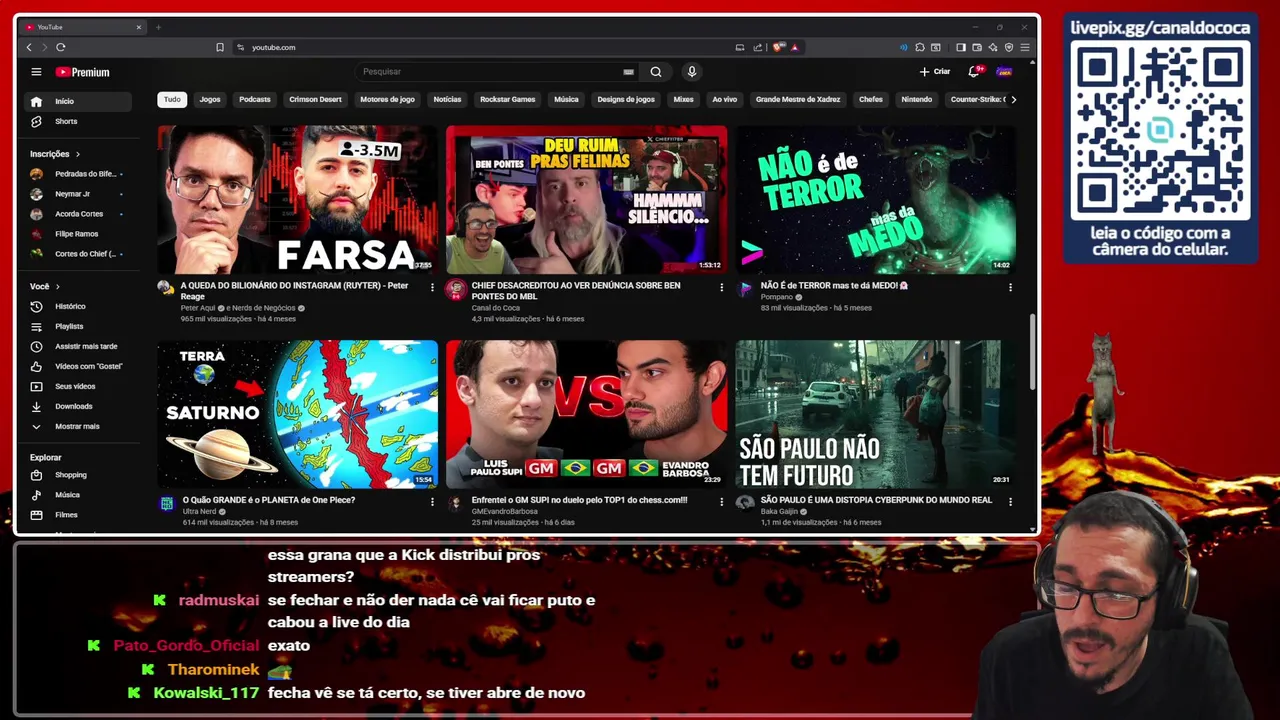Select the Crimson Desert filter chip
The image size is (1280, 720).
315,99
